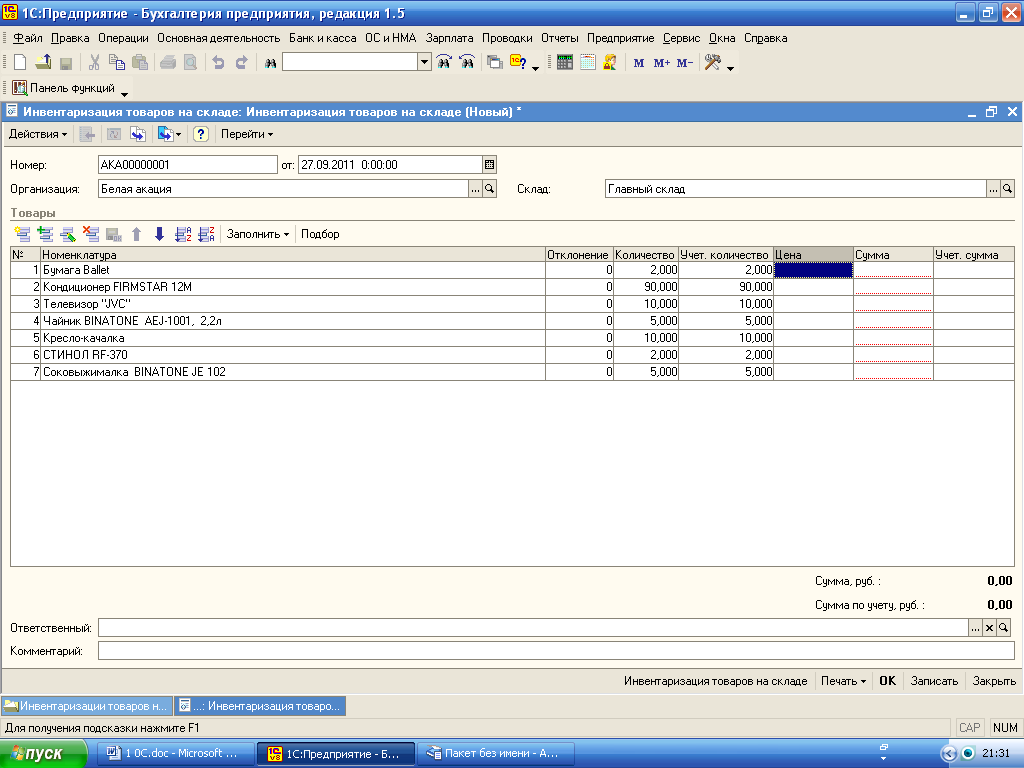Click the Copy icon in main toolbar
The image size is (1024, 768).
point(117,63)
